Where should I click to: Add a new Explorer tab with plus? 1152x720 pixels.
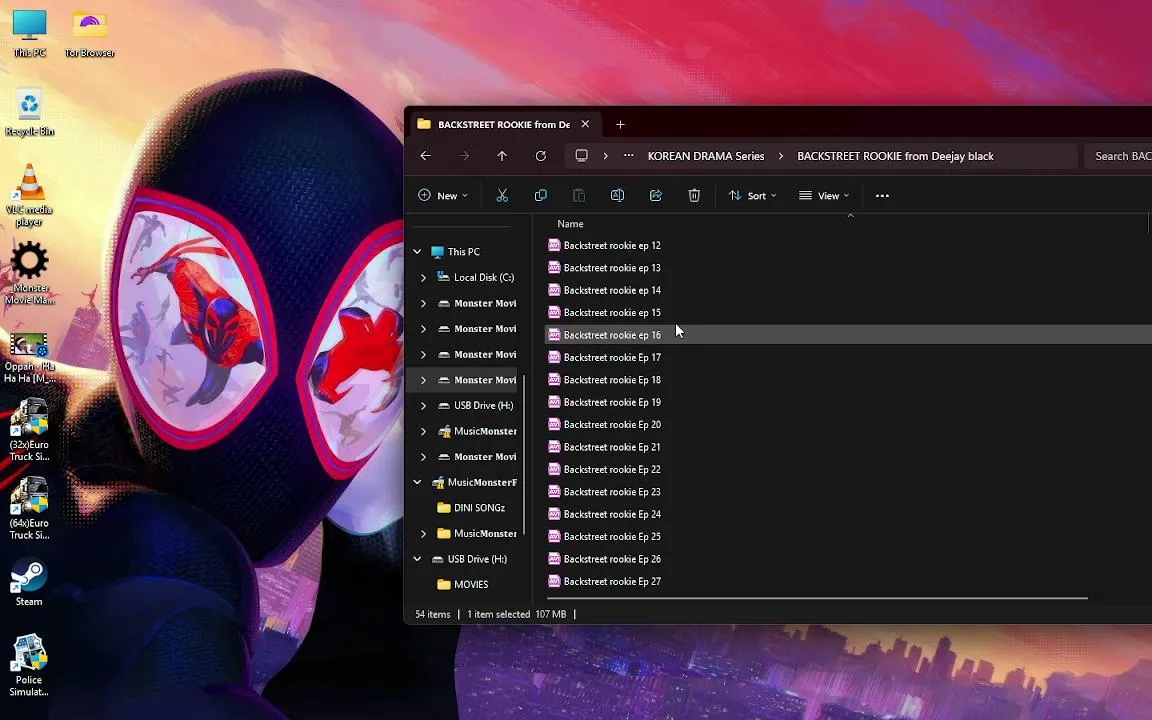(x=620, y=124)
